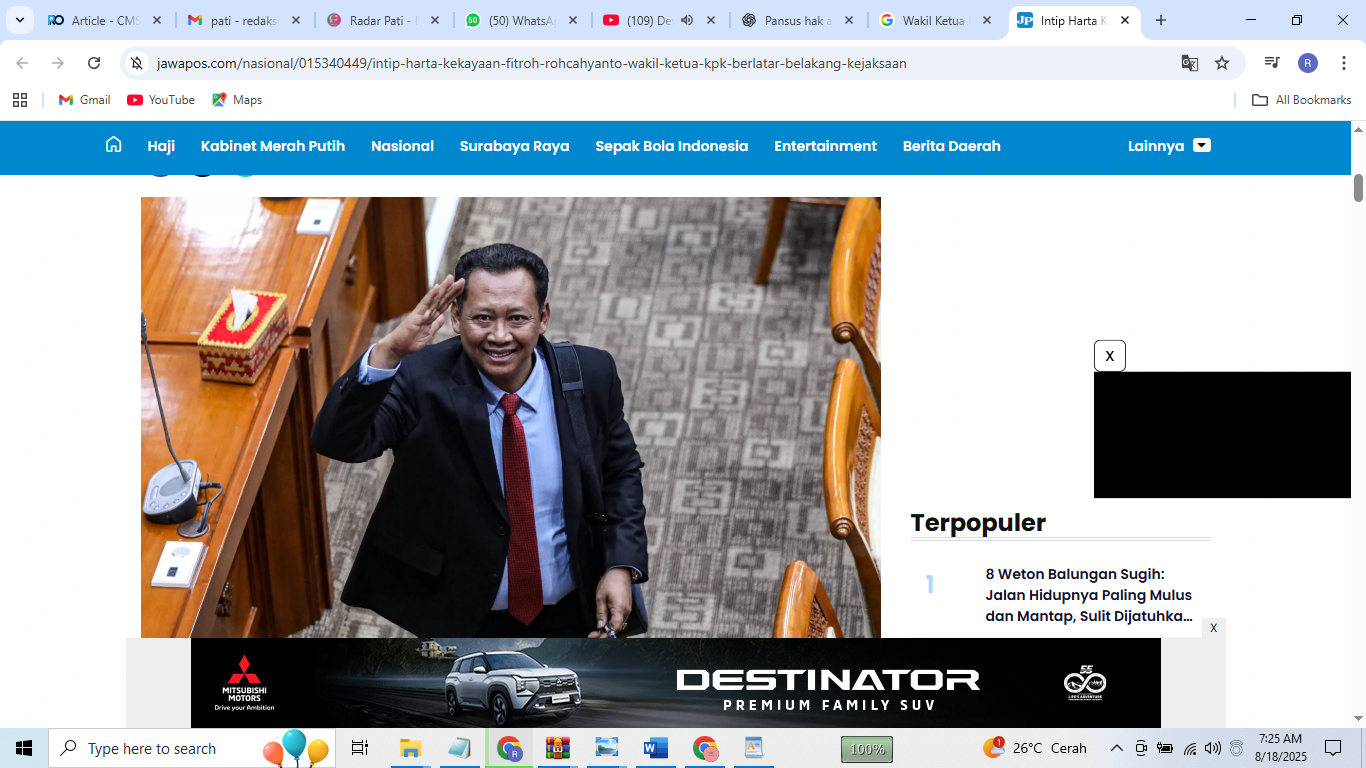
Task: Open Notepad from the taskbar
Action: click(x=459, y=748)
